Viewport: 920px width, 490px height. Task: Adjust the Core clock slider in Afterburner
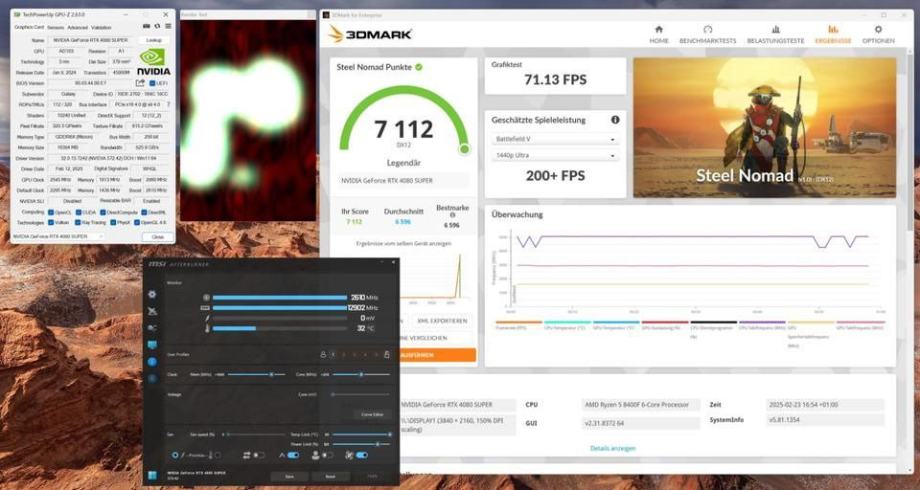pyautogui.click(x=361, y=374)
